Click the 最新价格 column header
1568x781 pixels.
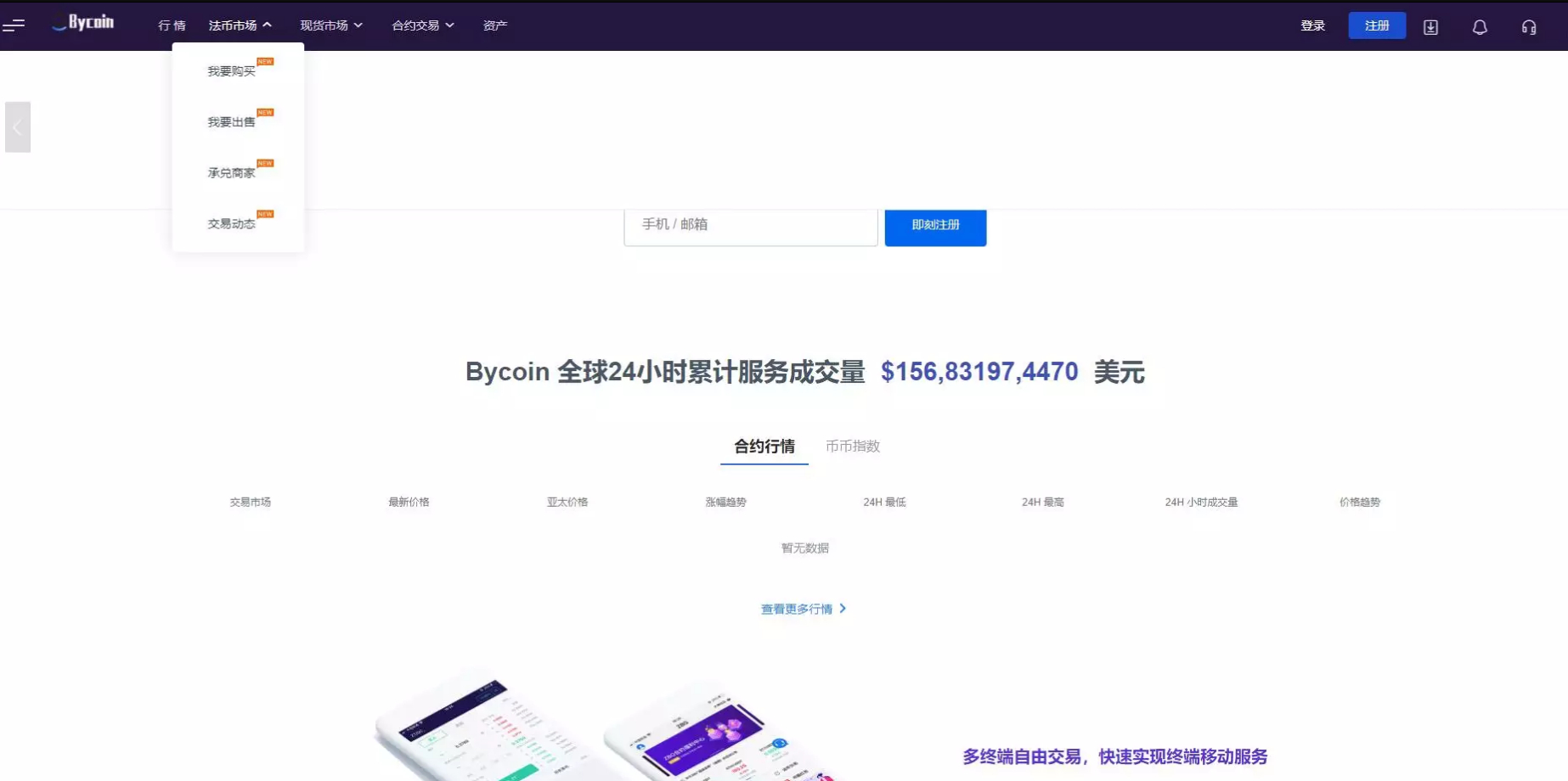click(409, 502)
